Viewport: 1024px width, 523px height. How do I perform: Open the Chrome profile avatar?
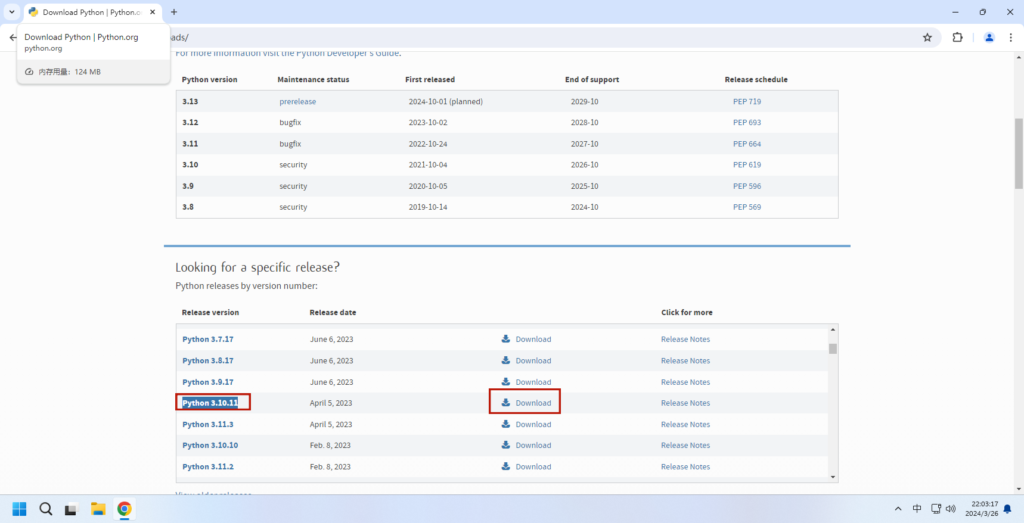click(989, 38)
